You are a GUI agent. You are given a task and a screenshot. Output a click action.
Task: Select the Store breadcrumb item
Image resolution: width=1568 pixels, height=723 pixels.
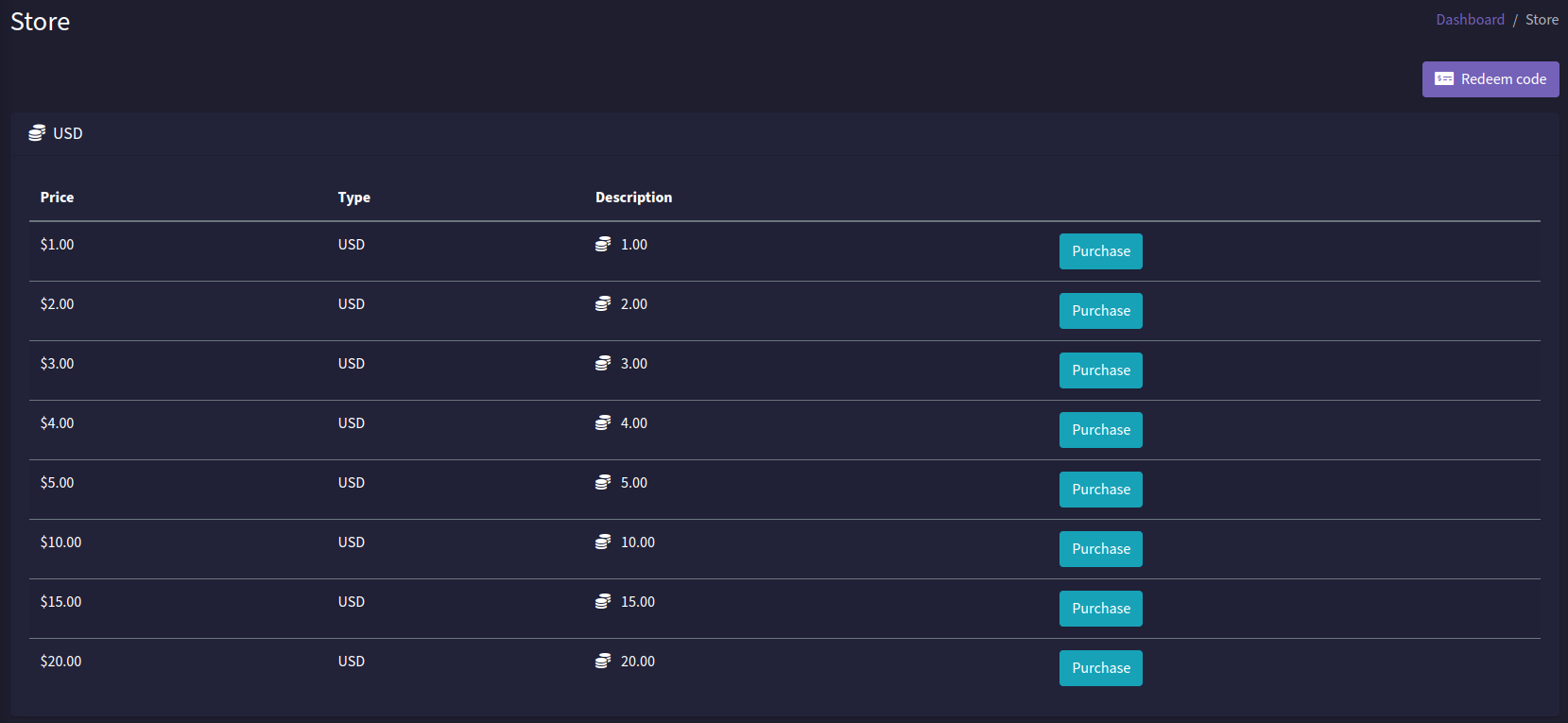click(x=1542, y=20)
